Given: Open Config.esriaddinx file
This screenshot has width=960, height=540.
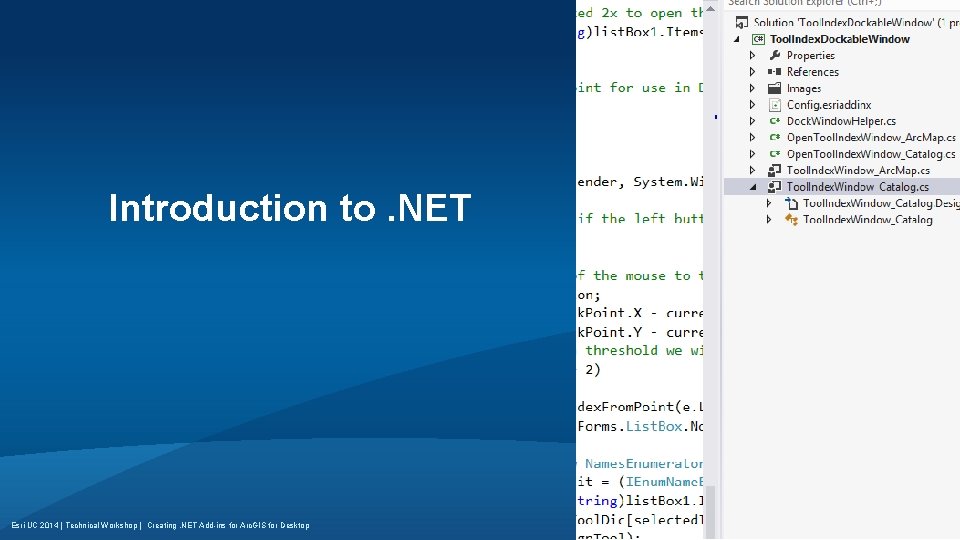Looking at the screenshot, I should [829, 105].
